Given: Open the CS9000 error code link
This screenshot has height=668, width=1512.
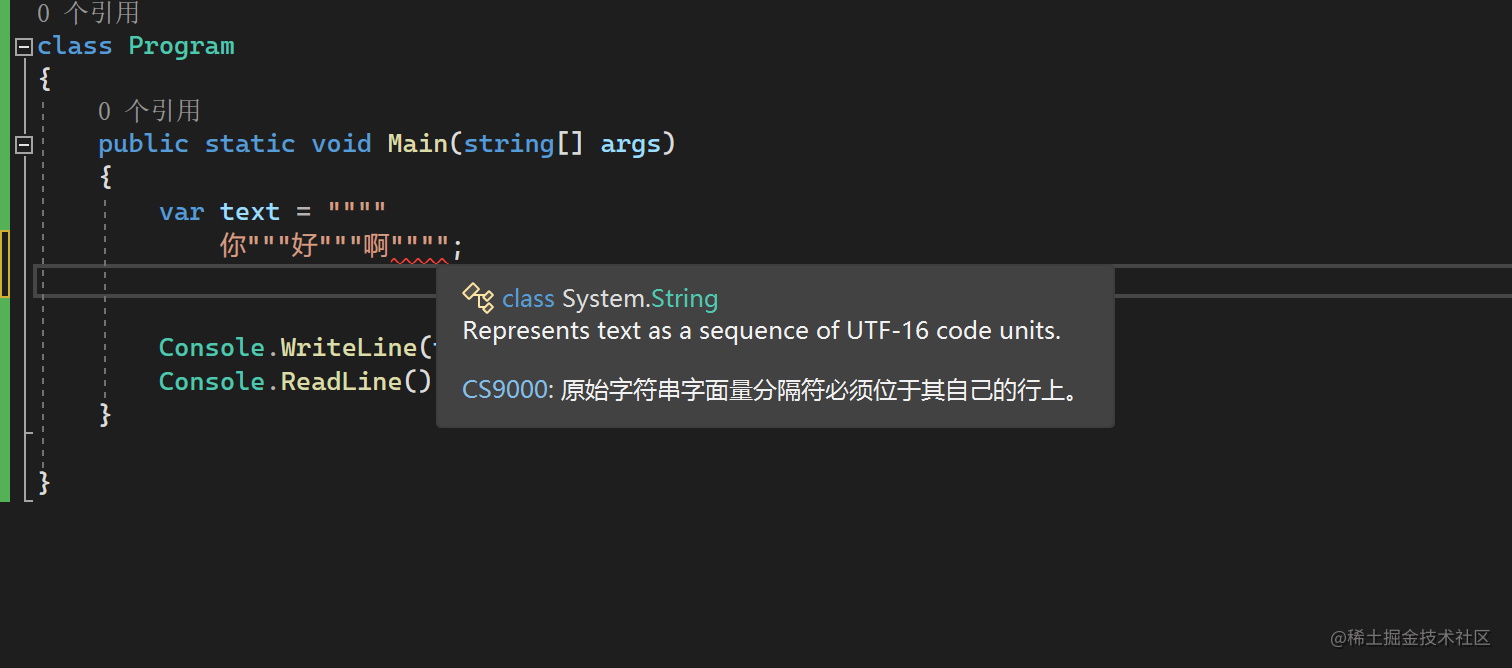Looking at the screenshot, I should click(x=505, y=390).
